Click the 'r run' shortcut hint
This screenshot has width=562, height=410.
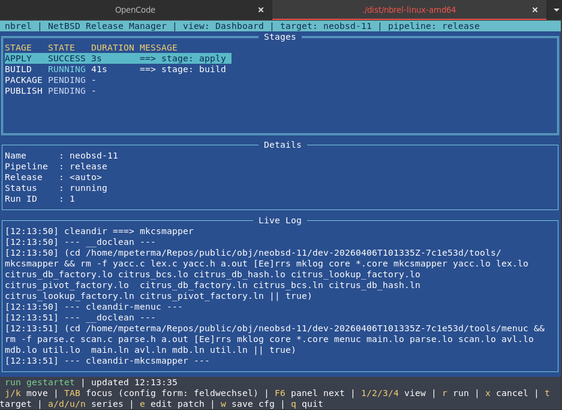coord(456,393)
